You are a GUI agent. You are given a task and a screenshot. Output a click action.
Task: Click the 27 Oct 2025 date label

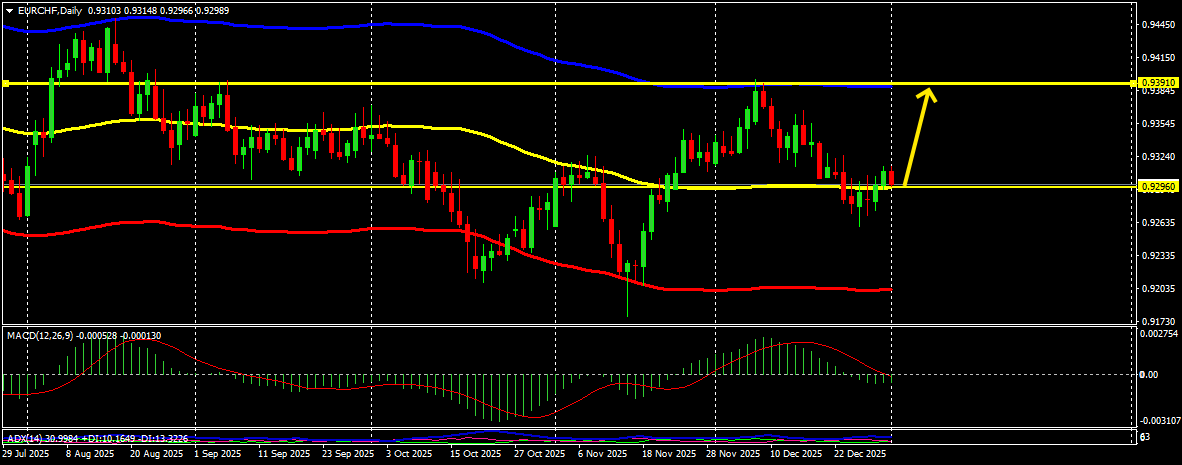click(540, 454)
